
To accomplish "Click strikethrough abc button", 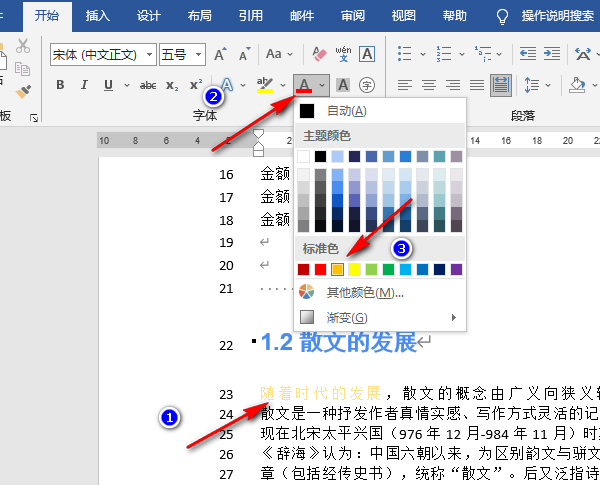I will pyautogui.click(x=148, y=85).
